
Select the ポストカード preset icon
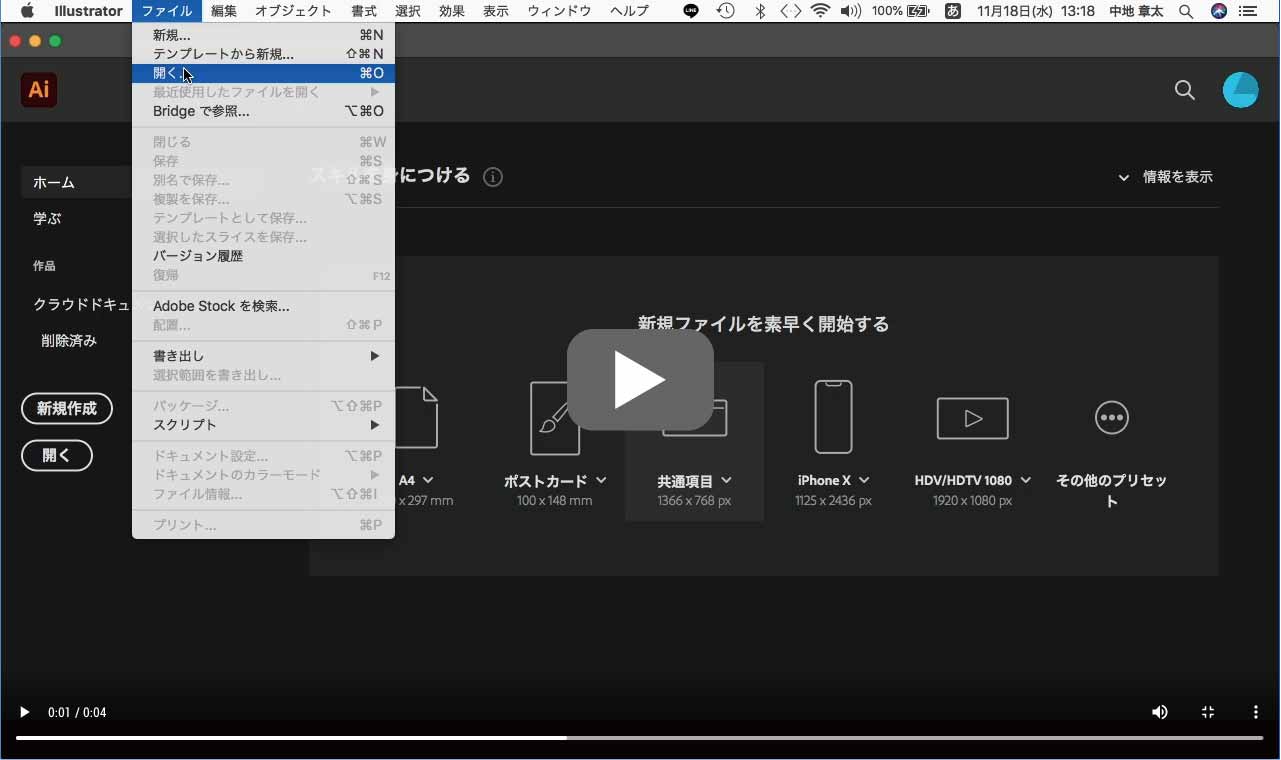coord(555,418)
